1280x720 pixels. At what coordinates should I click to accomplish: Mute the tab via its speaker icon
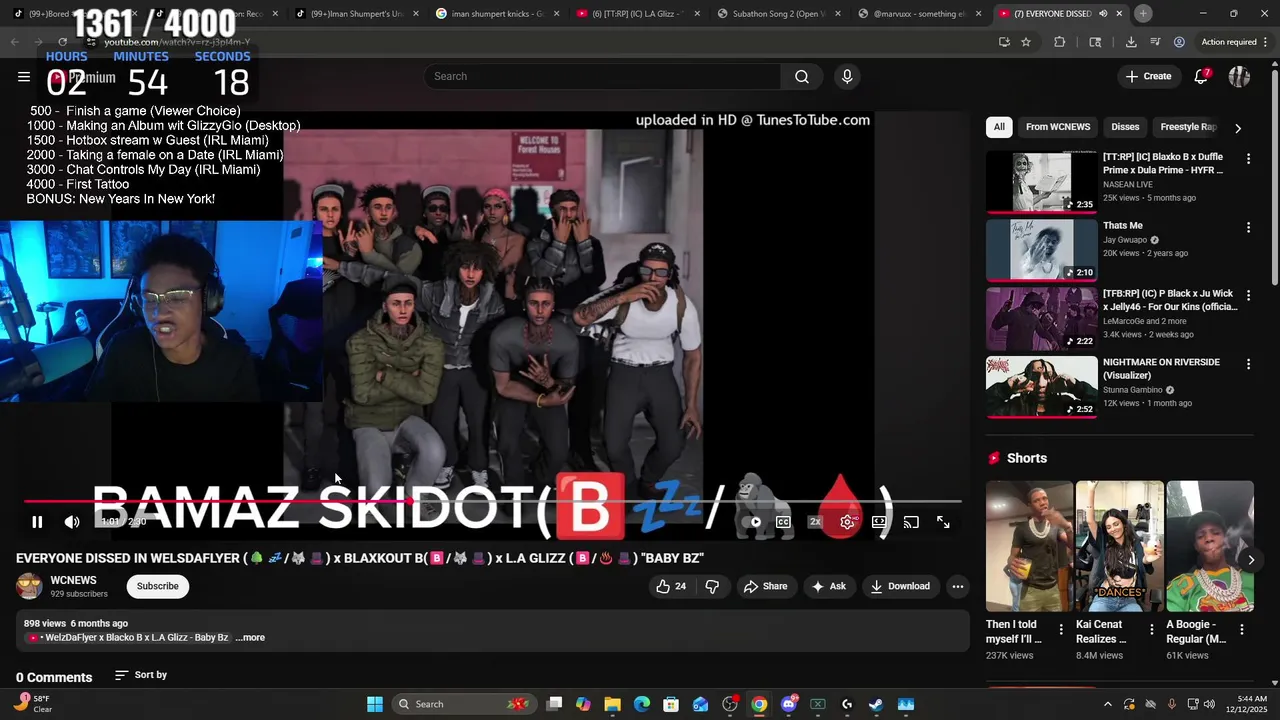pos(1103,14)
